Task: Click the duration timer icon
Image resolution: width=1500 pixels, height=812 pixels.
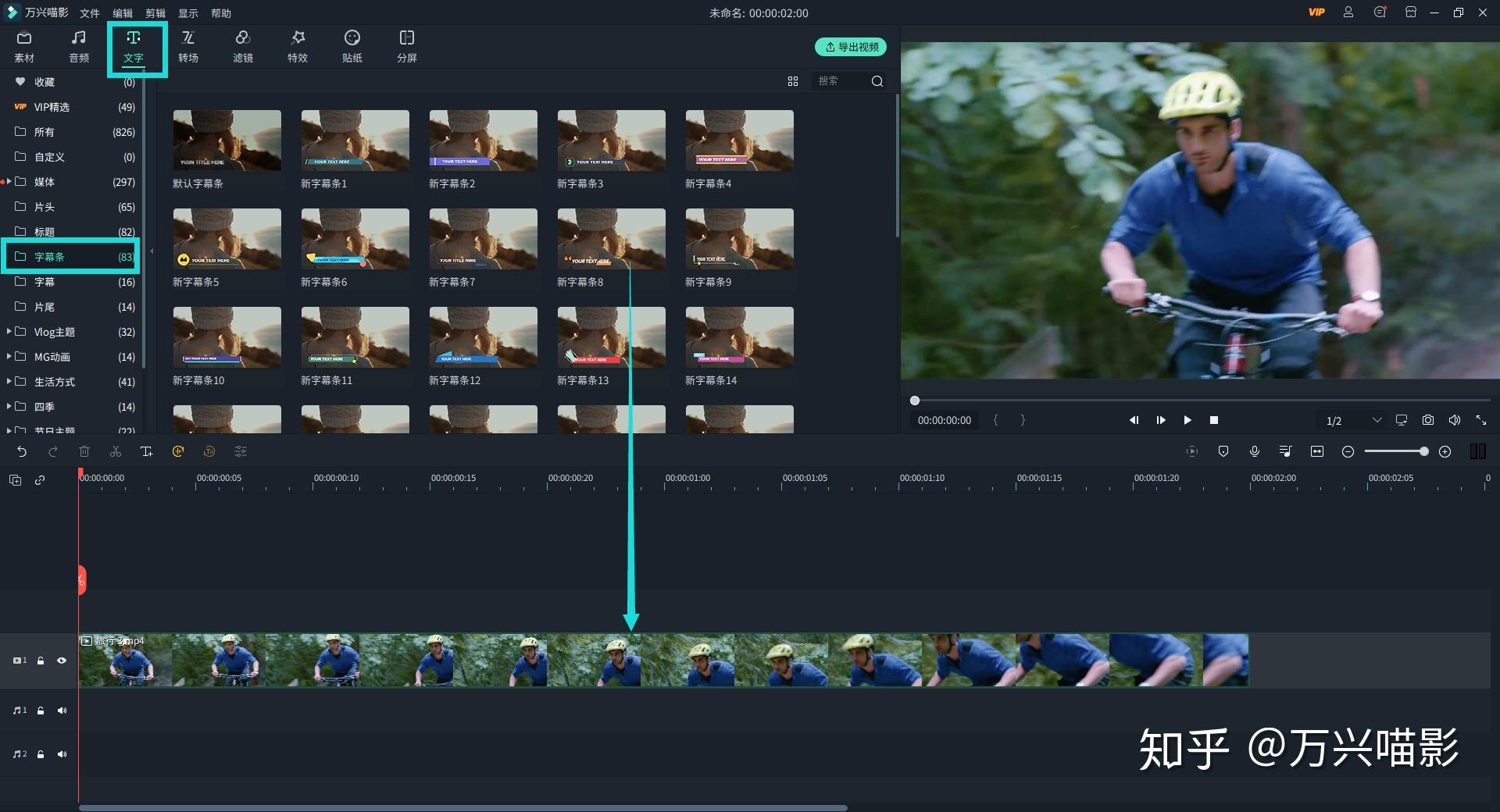Action: pyautogui.click(x=209, y=451)
